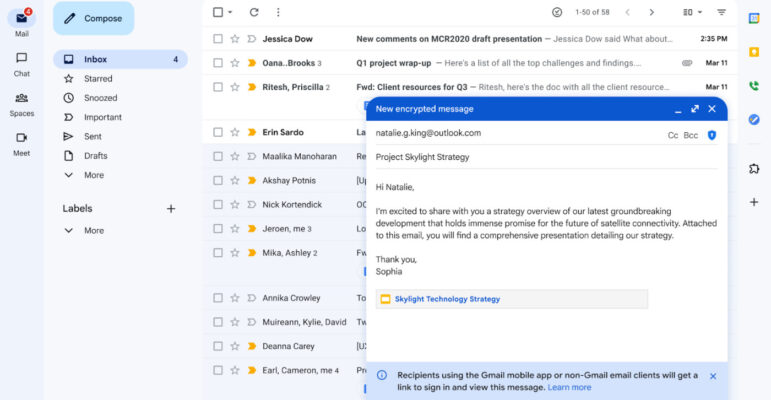The height and width of the screenshot is (400, 771).
Task: Click the Compose button
Action: [x=93, y=18]
